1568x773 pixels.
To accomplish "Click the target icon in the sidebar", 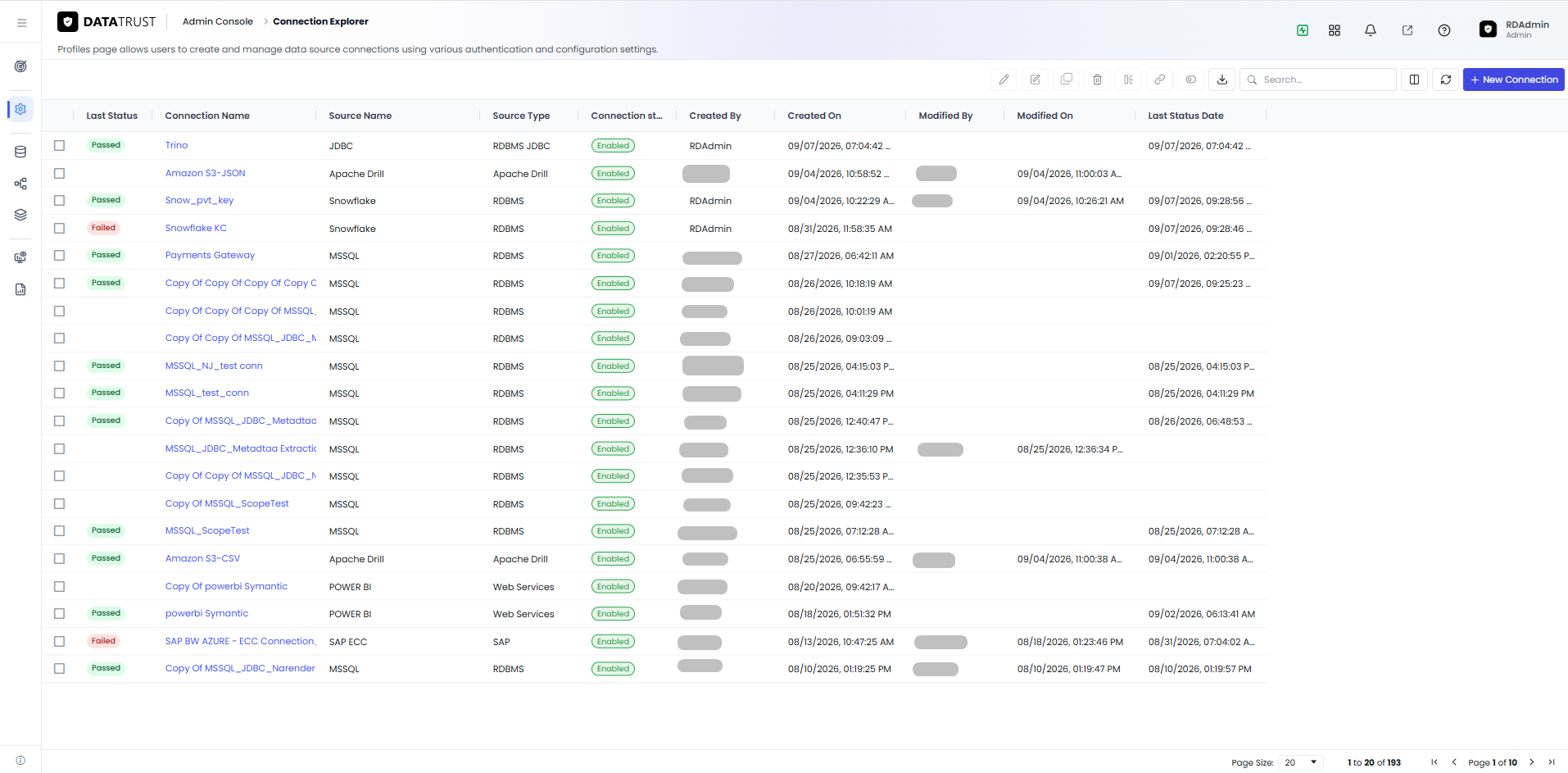I will [20, 66].
